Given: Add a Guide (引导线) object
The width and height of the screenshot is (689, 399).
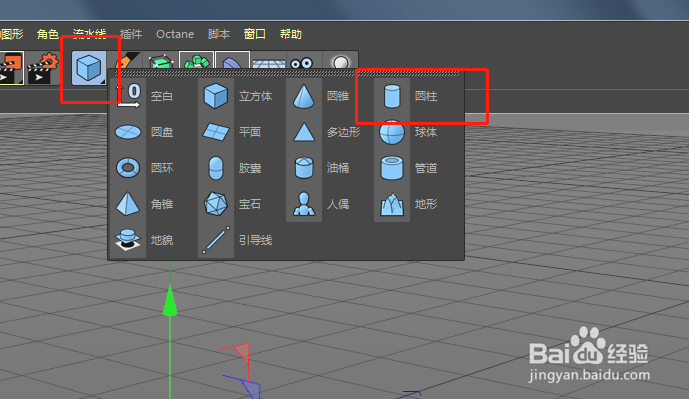Looking at the screenshot, I should 239,240.
